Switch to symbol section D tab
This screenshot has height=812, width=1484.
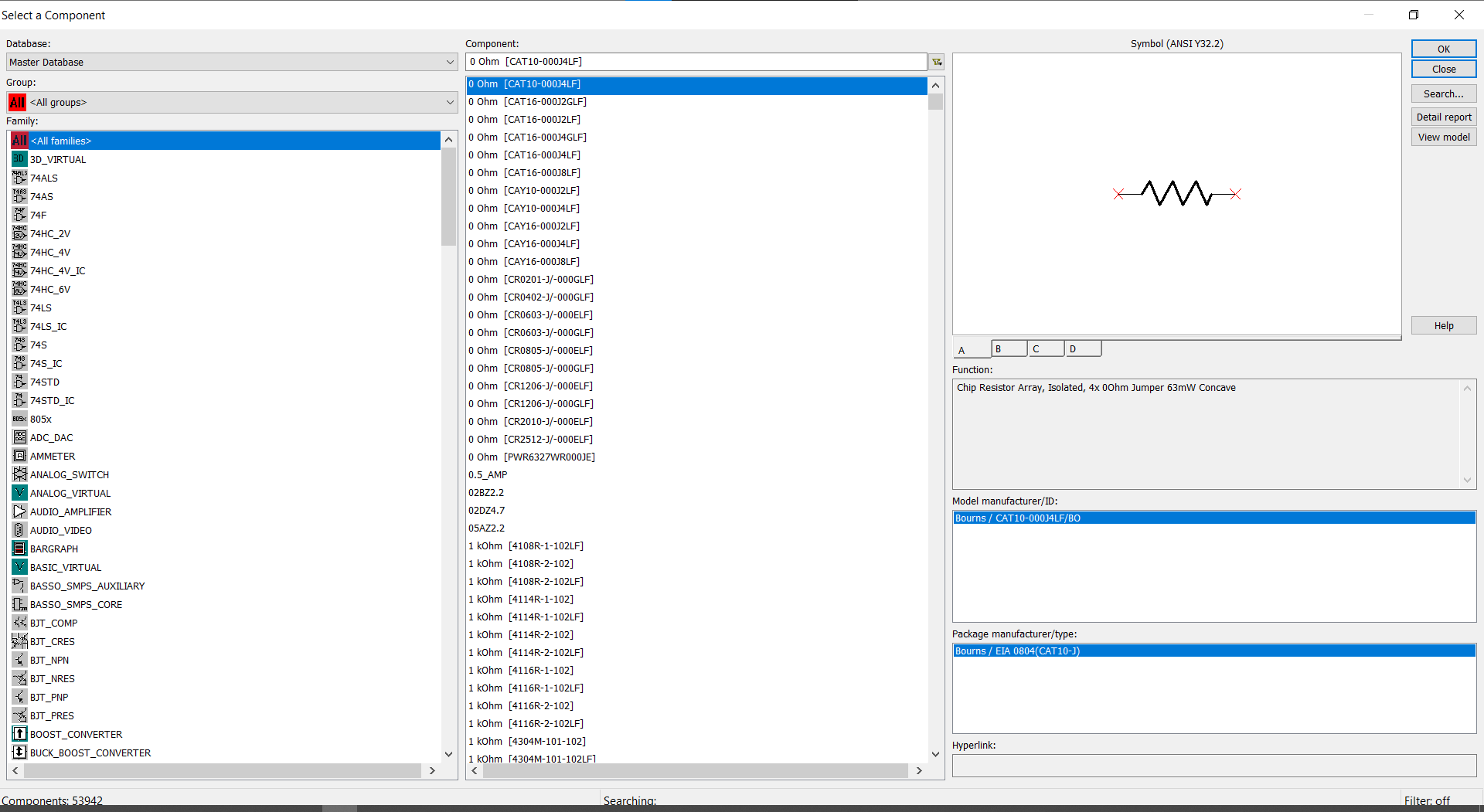1083,348
